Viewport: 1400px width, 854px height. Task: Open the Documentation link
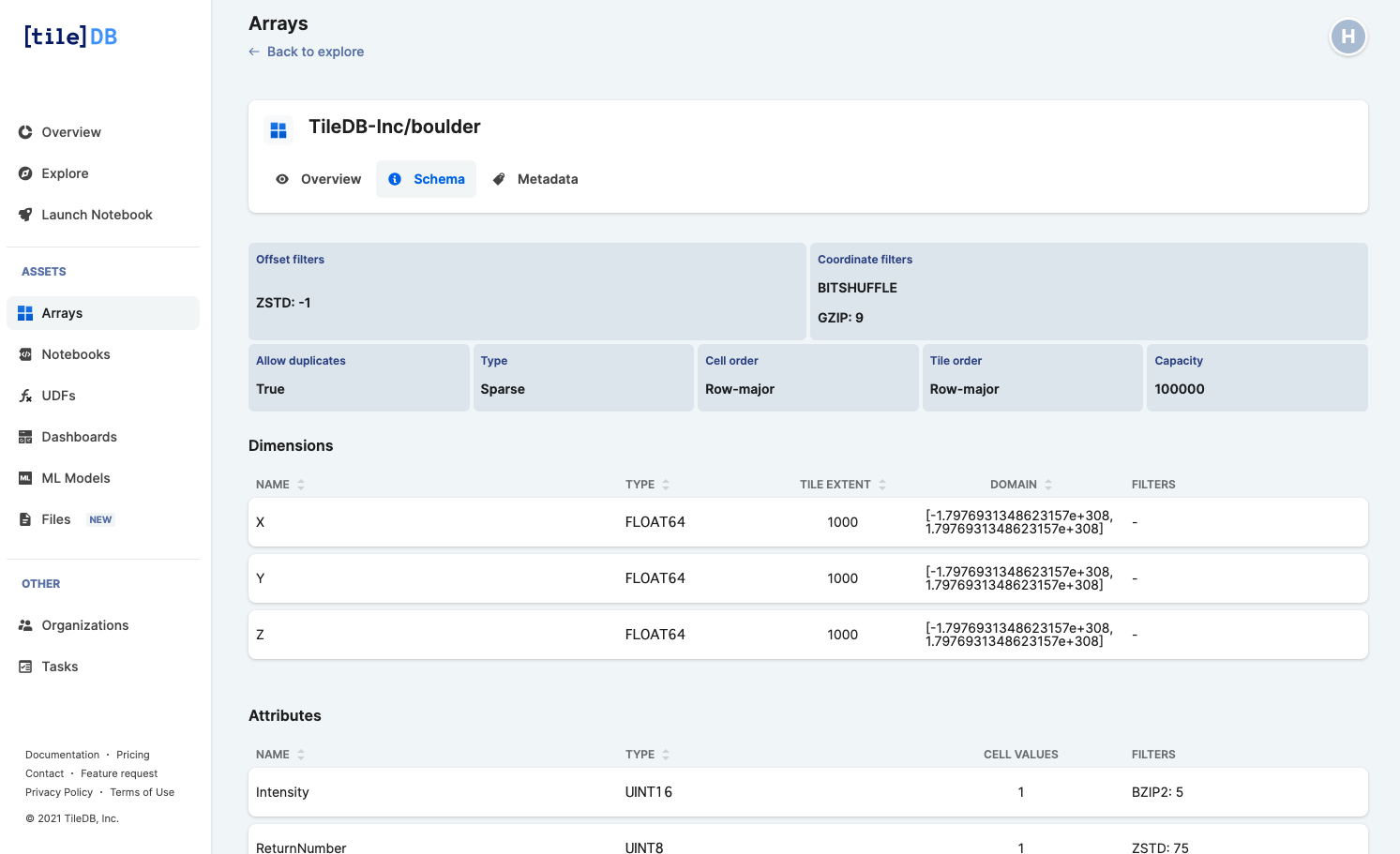coord(62,755)
